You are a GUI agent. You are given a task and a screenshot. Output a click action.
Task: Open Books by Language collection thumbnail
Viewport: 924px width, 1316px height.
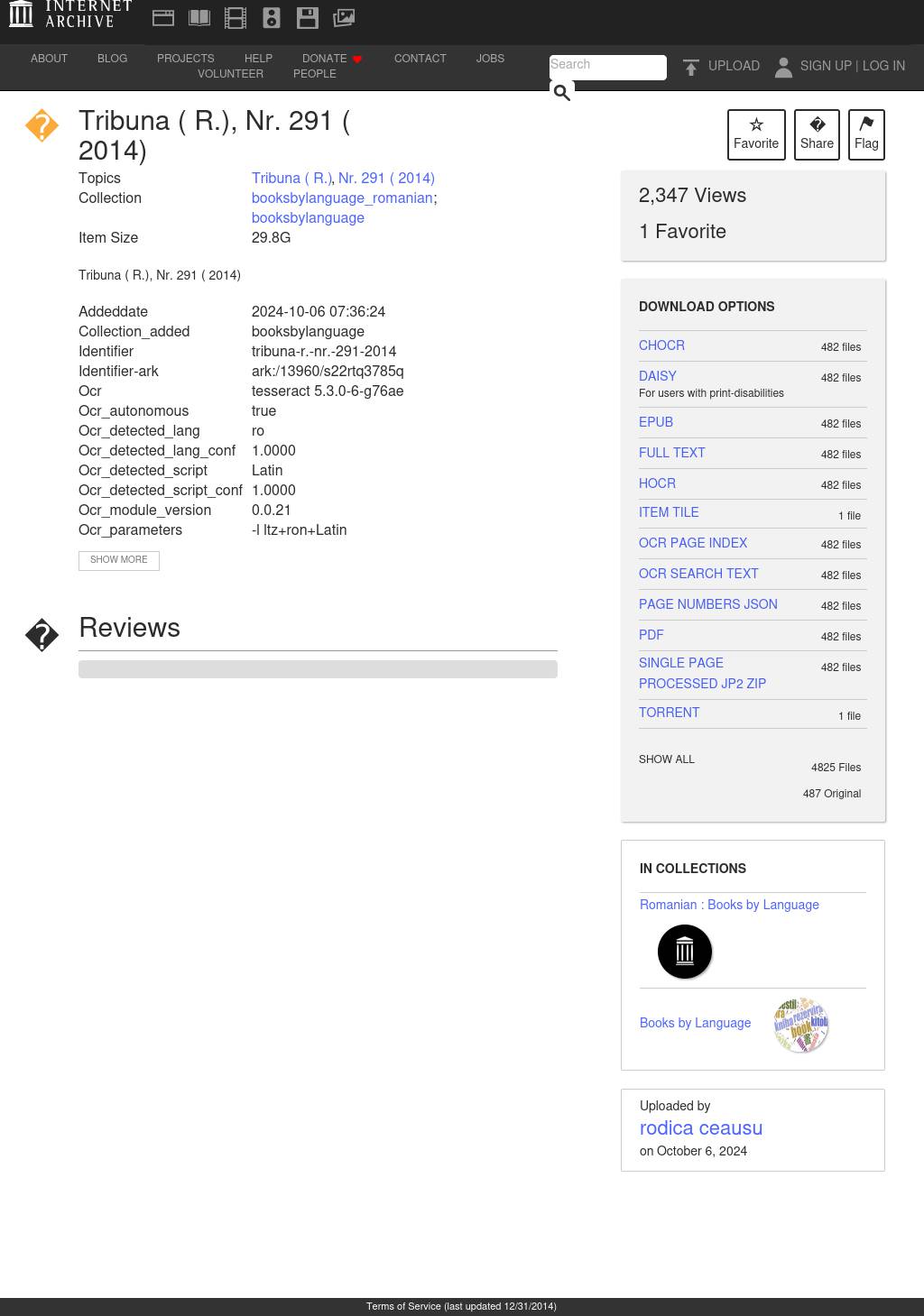coord(800,1025)
